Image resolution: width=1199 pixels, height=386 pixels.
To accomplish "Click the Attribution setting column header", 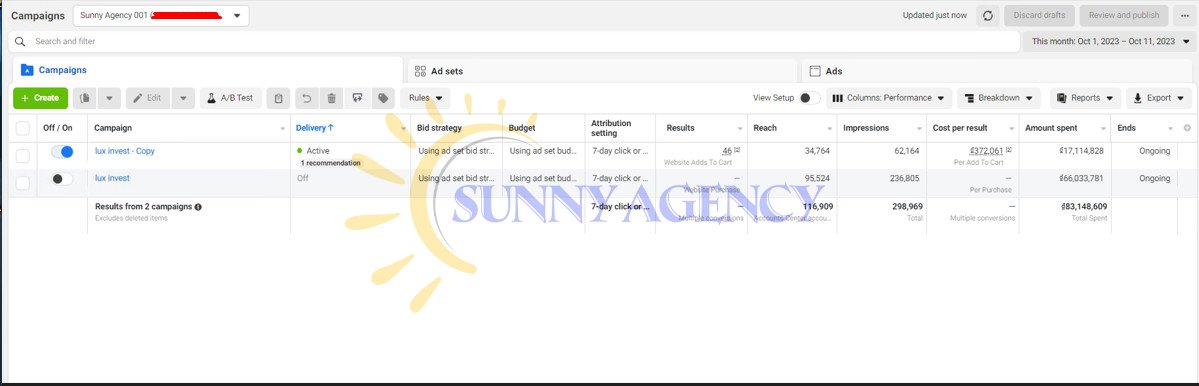I will [x=611, y=128].
